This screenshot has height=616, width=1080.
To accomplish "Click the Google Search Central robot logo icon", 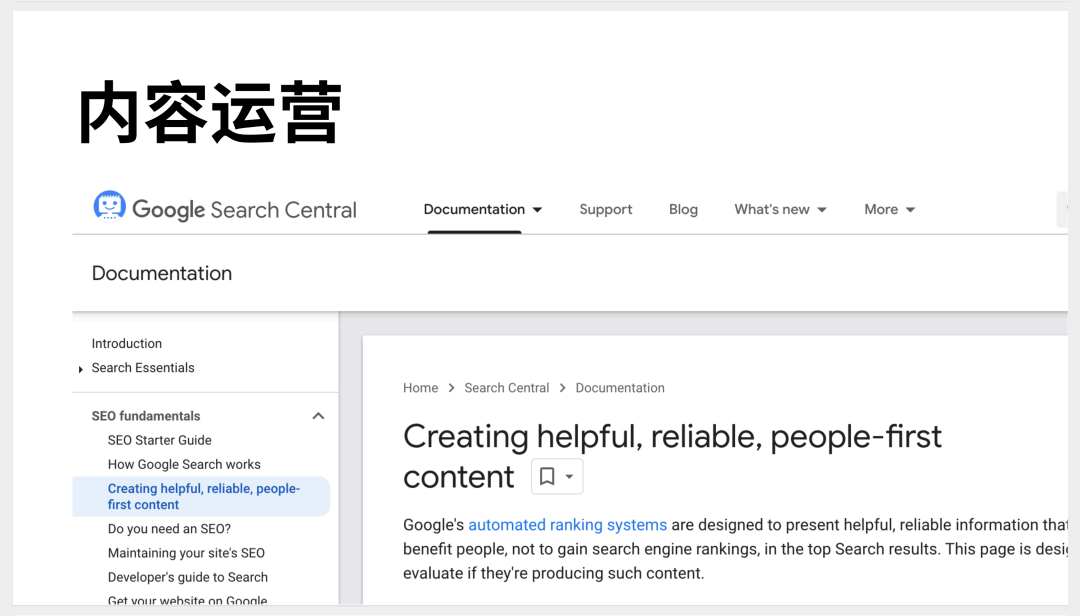I will point(109,206).
